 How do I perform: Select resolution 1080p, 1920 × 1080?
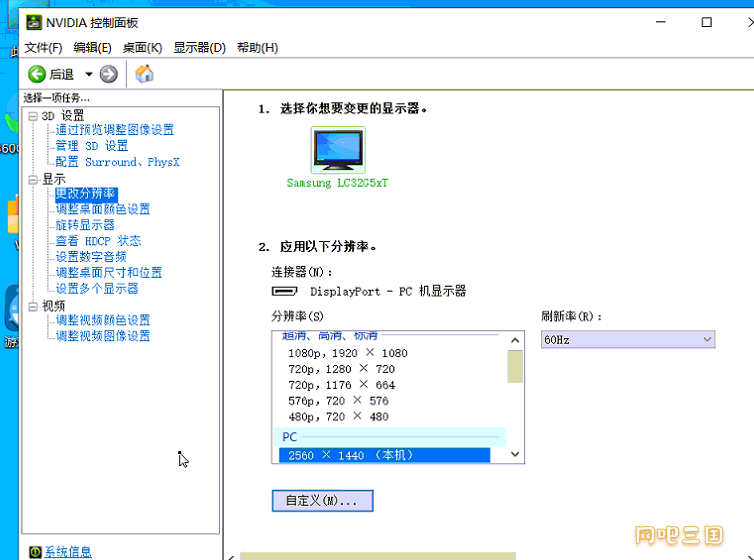coord(348,353)
